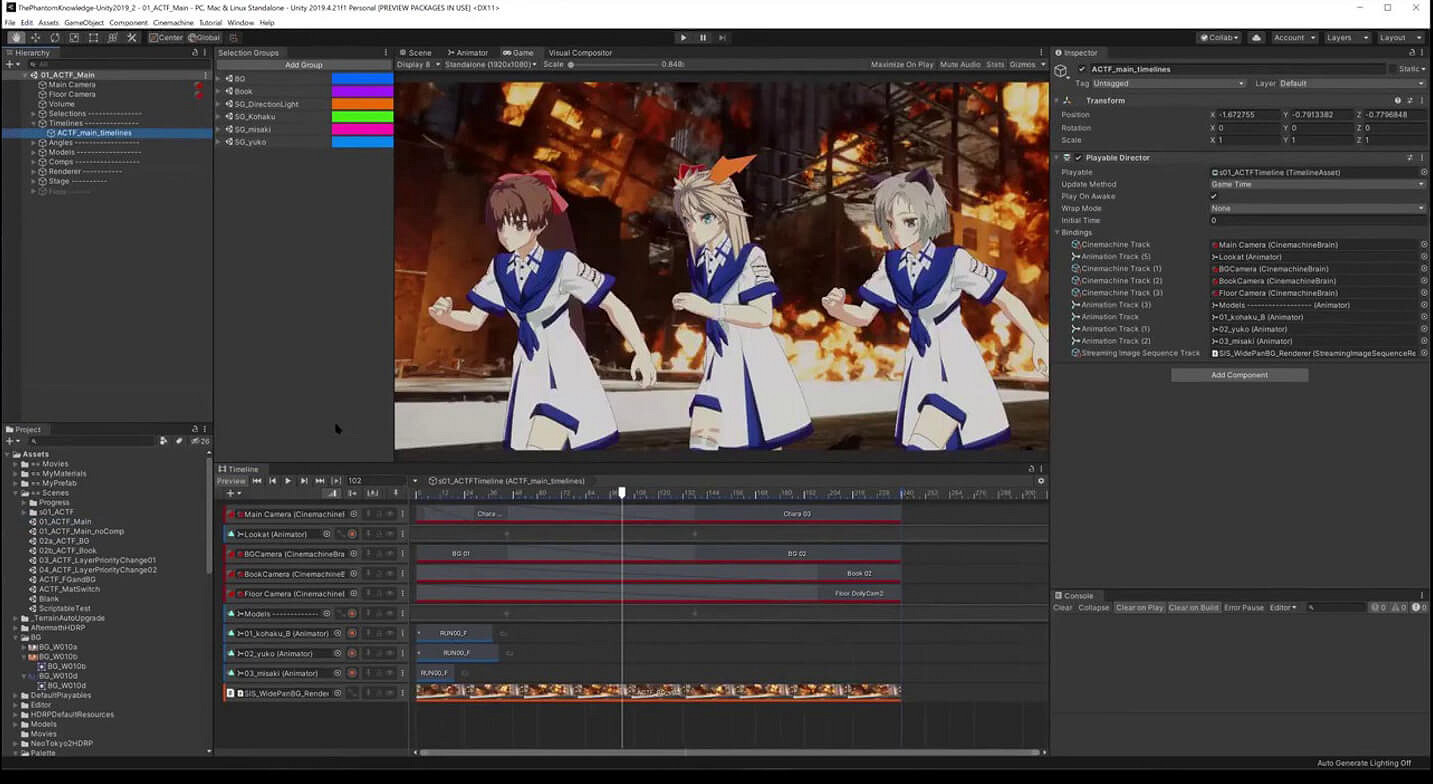Image resolution: width=1433 pixels, height=784 pixels.
Task: Select the Hand tool in toolbar
Action: click(x=16, y=38)
